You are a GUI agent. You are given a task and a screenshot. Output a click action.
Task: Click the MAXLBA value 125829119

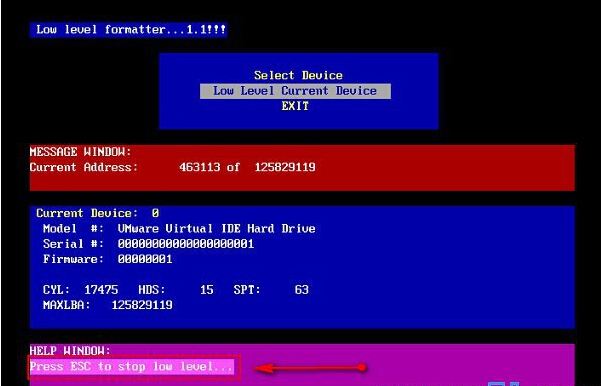tap(142, 306)
